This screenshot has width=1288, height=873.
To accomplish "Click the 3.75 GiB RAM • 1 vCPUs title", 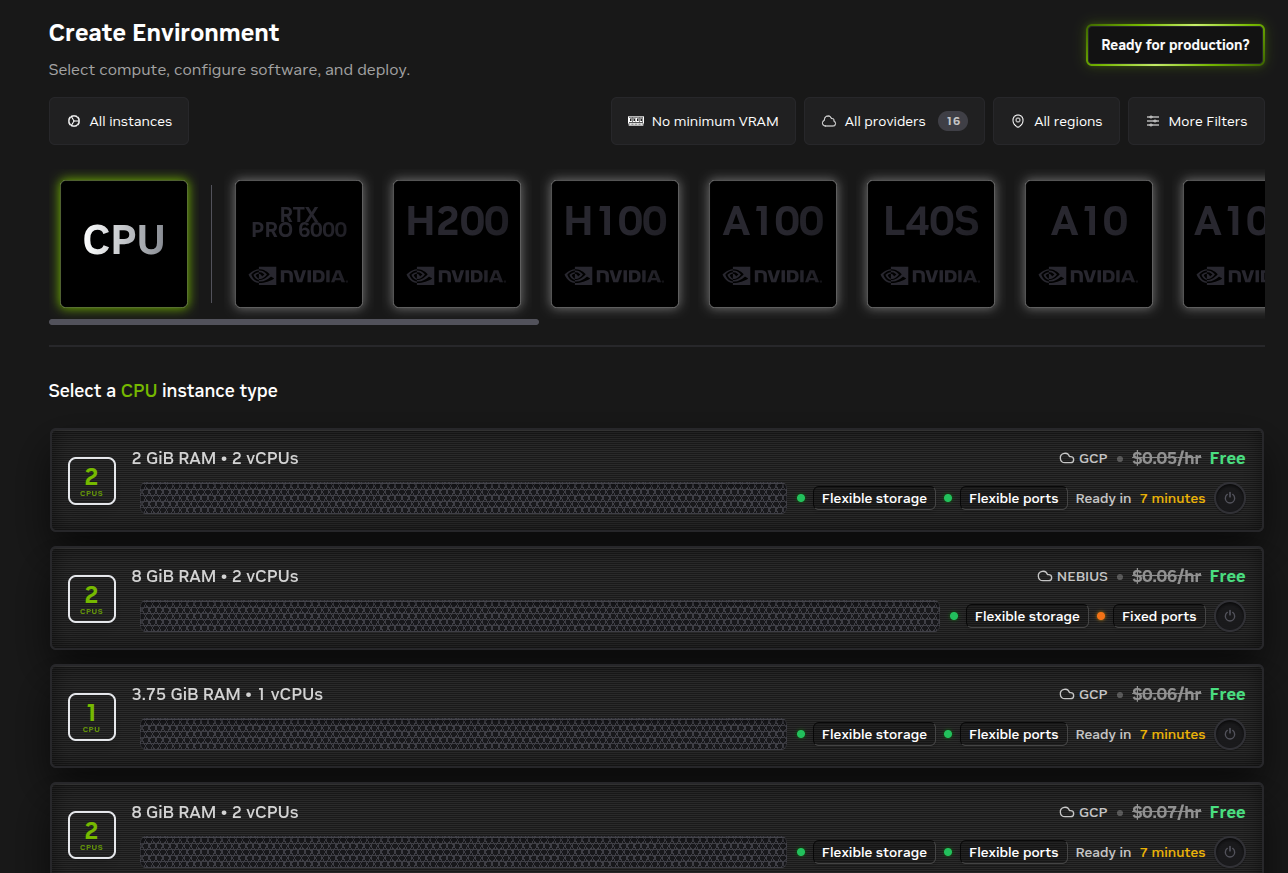I will [227, 694].
